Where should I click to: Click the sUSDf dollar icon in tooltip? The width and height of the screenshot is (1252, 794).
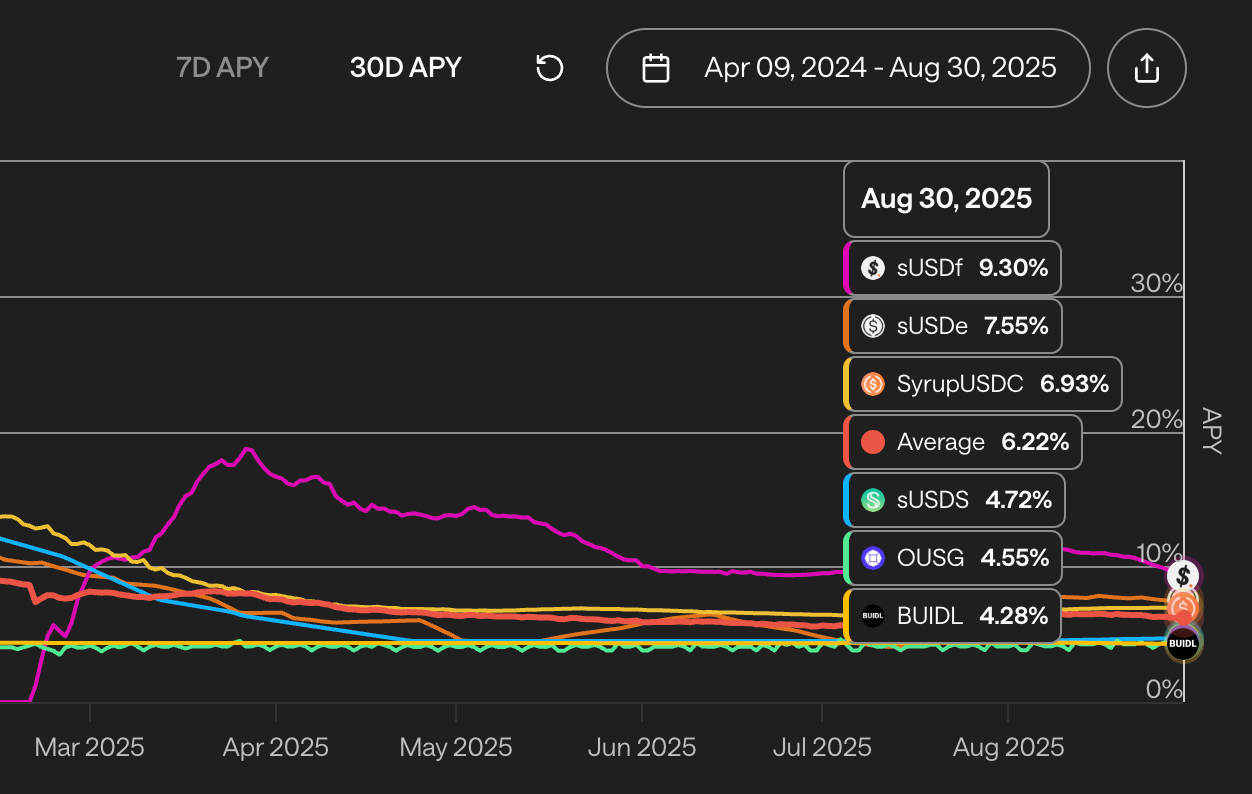(x=873, y=268)
